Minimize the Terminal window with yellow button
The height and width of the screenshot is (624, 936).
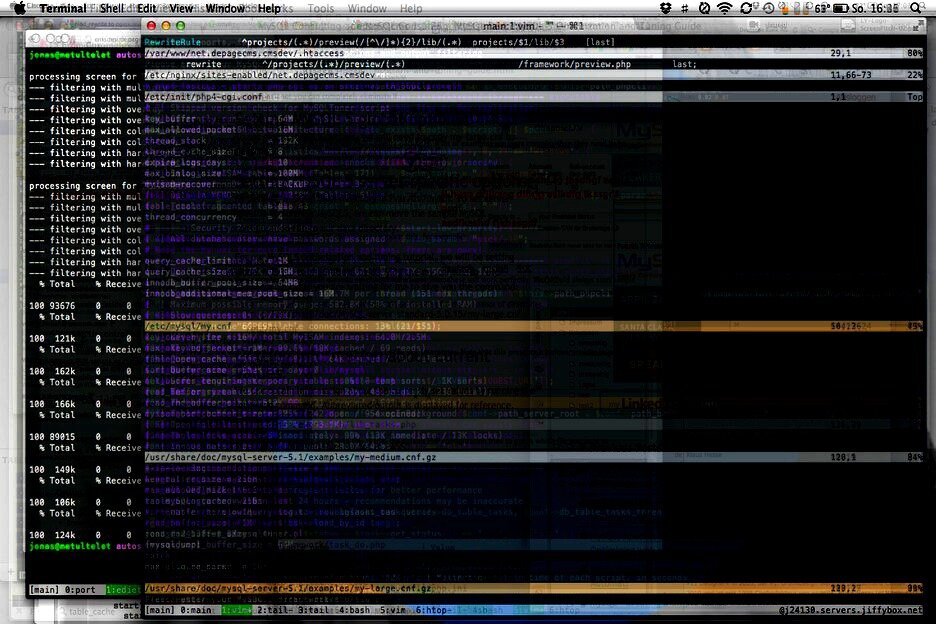[x=166, y=26]
